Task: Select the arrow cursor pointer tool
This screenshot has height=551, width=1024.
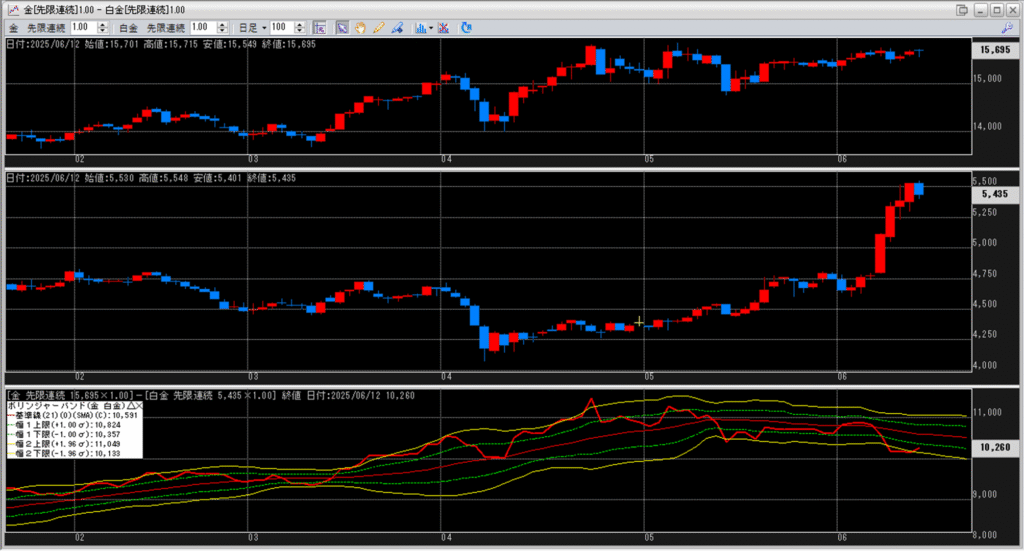Action: pos(341,27)
